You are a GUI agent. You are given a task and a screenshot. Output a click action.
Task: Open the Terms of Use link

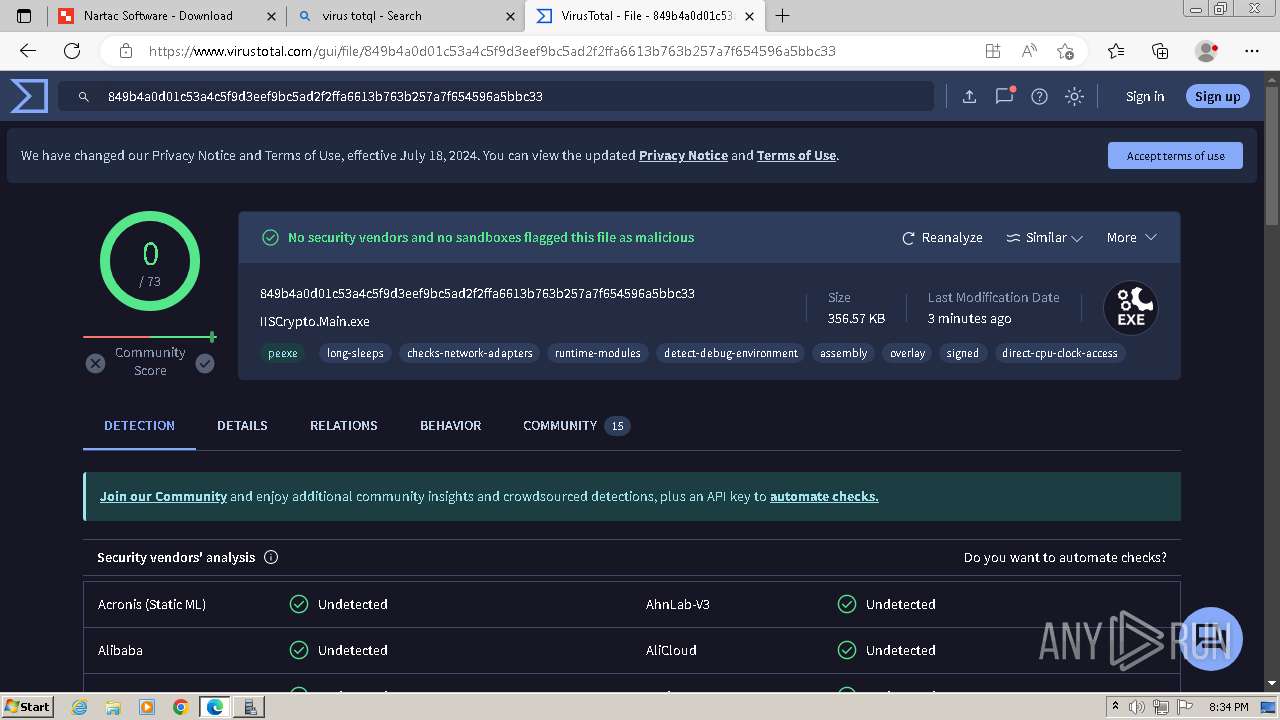[796, 156]
